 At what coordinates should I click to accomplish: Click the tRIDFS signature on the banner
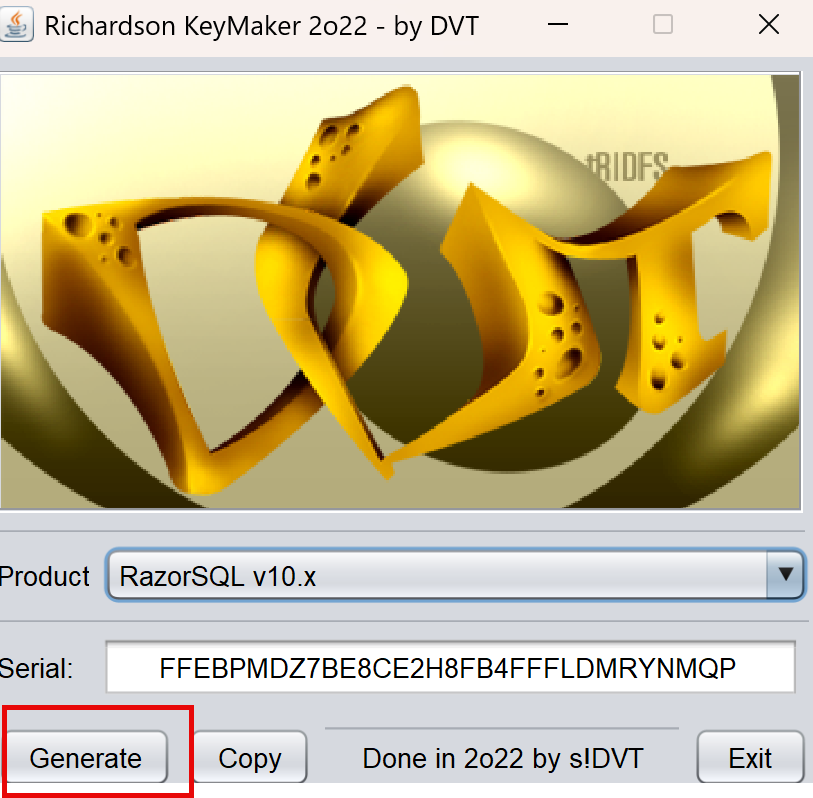click(626, 166)
